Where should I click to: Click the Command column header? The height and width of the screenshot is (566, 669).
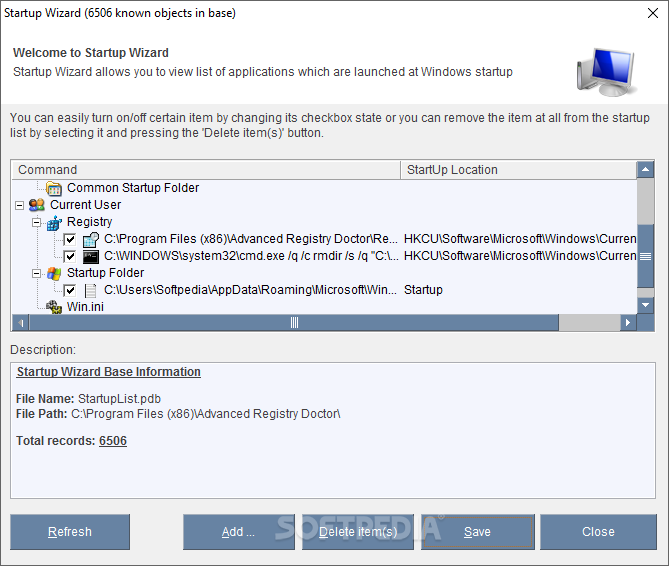tap(206, 170)
